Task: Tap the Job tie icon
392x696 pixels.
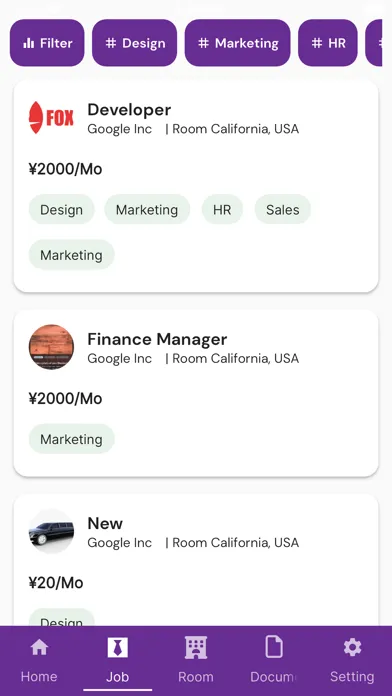Action: click(x=118, y=648)
